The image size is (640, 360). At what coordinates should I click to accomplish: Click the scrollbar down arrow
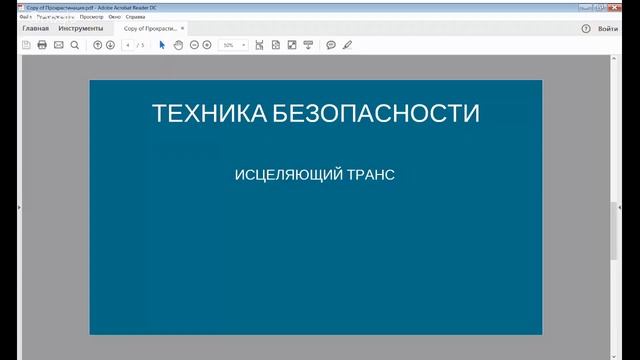pyautogui.click(x=613, y=357)
